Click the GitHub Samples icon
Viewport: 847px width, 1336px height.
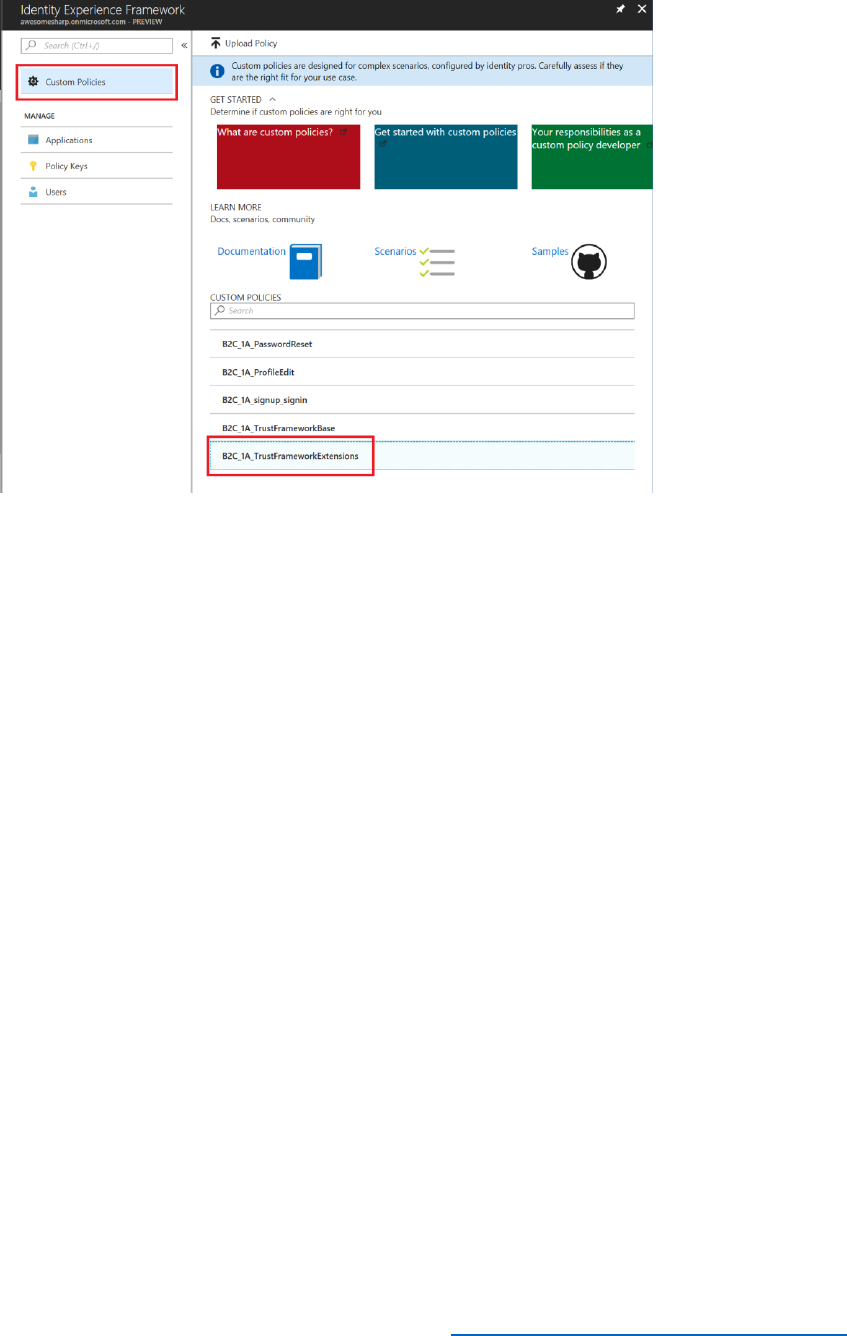pos(588,262)
